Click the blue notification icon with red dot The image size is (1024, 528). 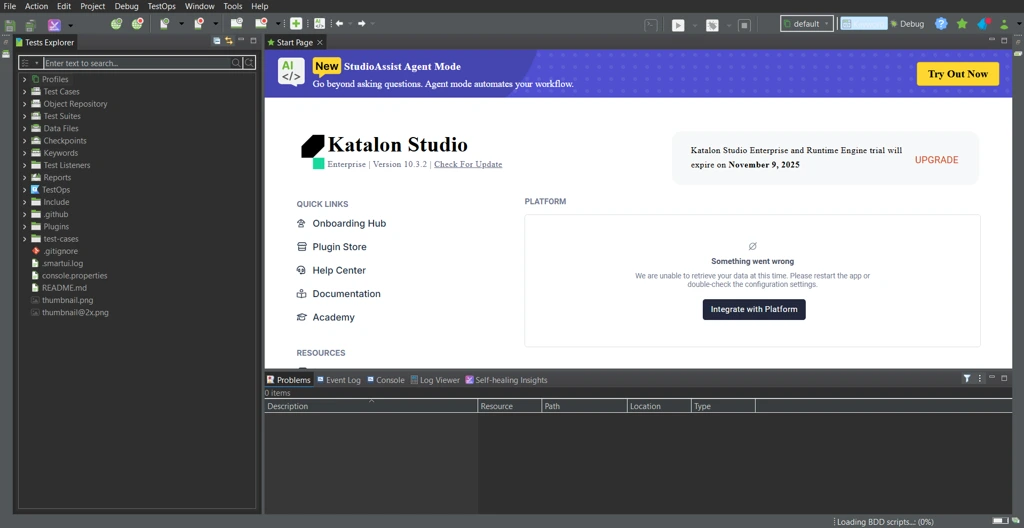pyautogui.click(x=984, y=24)
